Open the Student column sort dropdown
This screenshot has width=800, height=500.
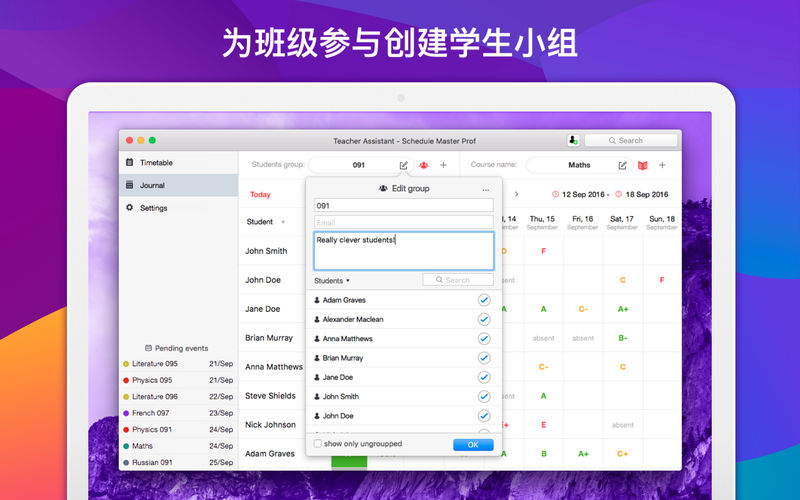click(283, 222)
